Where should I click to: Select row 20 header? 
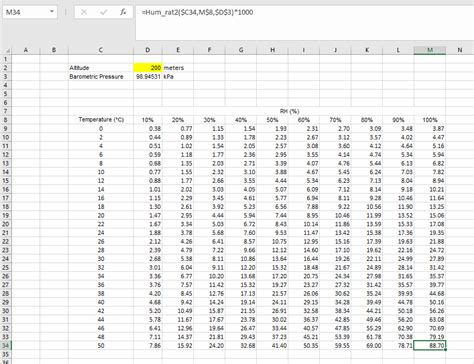pyautogui.click(x=5, y=224)
